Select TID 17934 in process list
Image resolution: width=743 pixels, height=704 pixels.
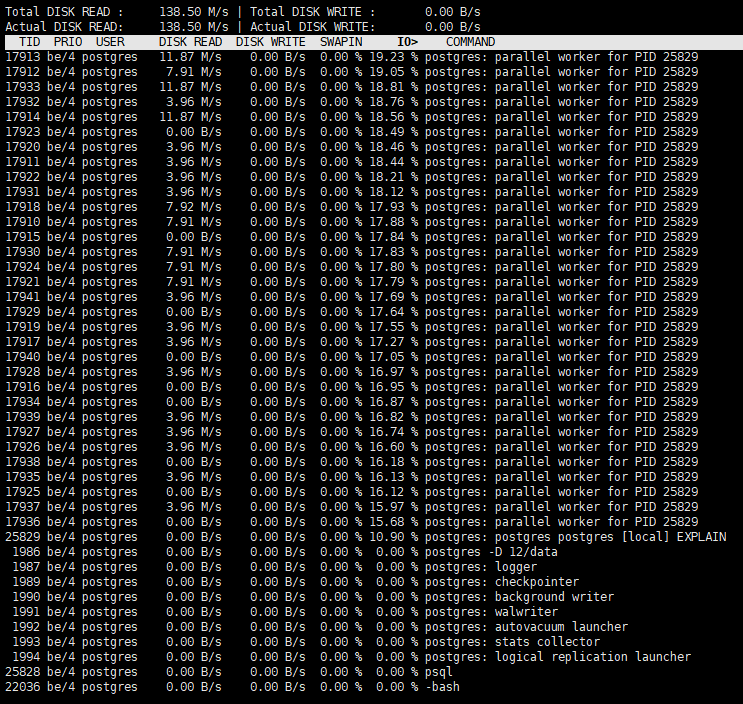pyautogui.click(x=23, y=402)
